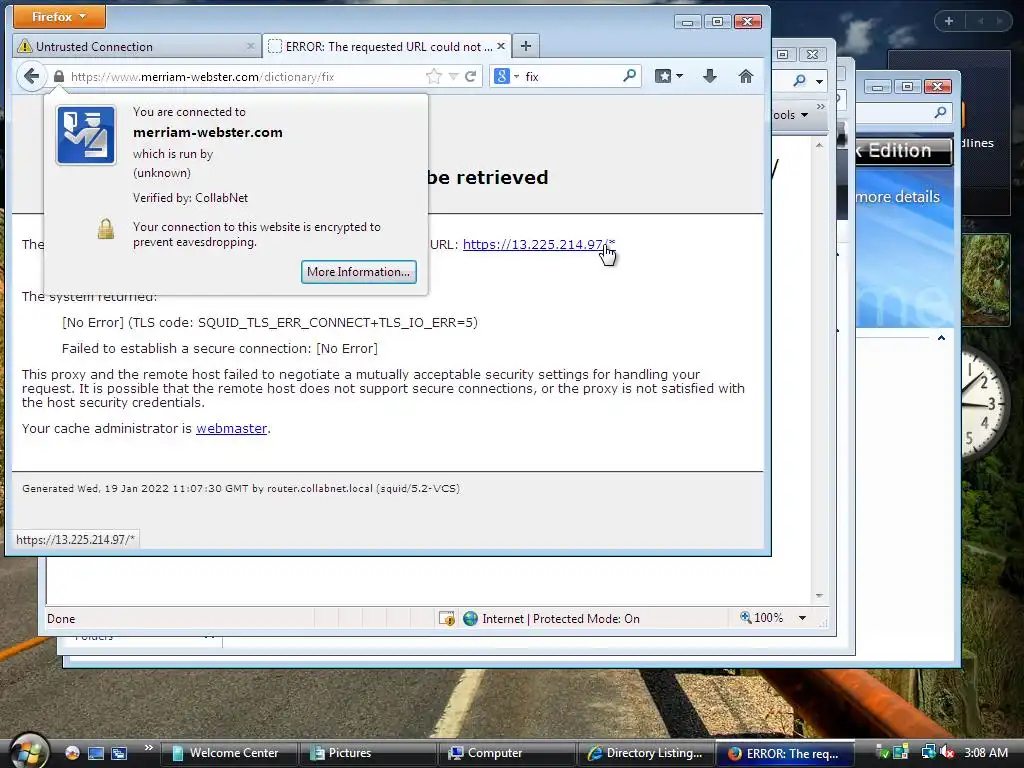1024x768 pixels.
Task: Expand Quick Launch overflow chevron
Action: click(148, 748)
